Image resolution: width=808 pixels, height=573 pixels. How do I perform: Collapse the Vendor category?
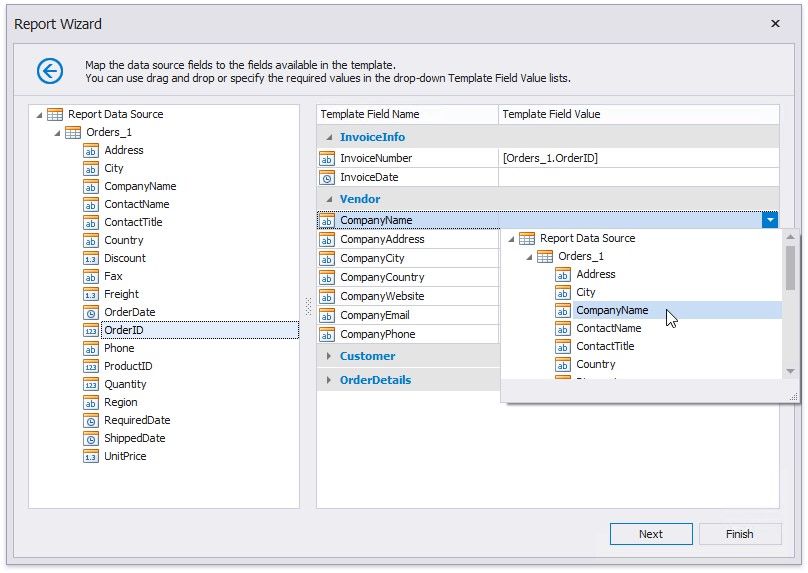(328, 199)
